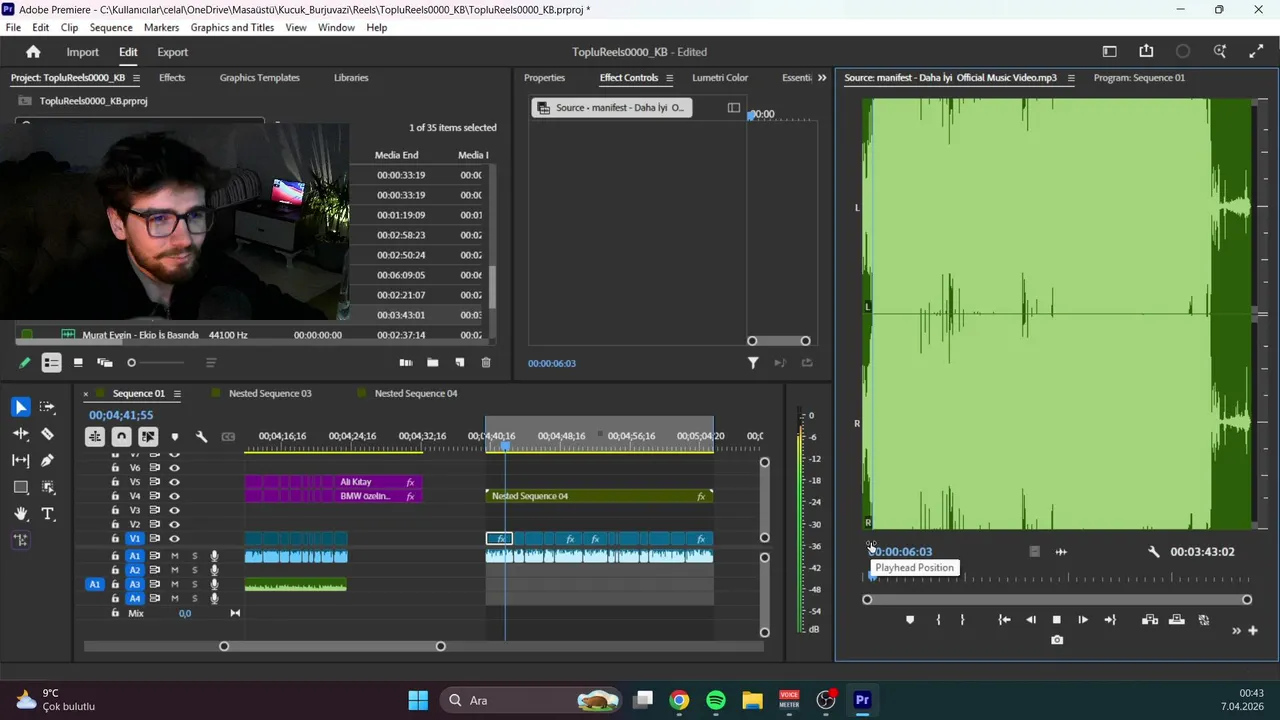Open Project panel hamburger menu
The image size is (1280, 720).
point(136,78)
